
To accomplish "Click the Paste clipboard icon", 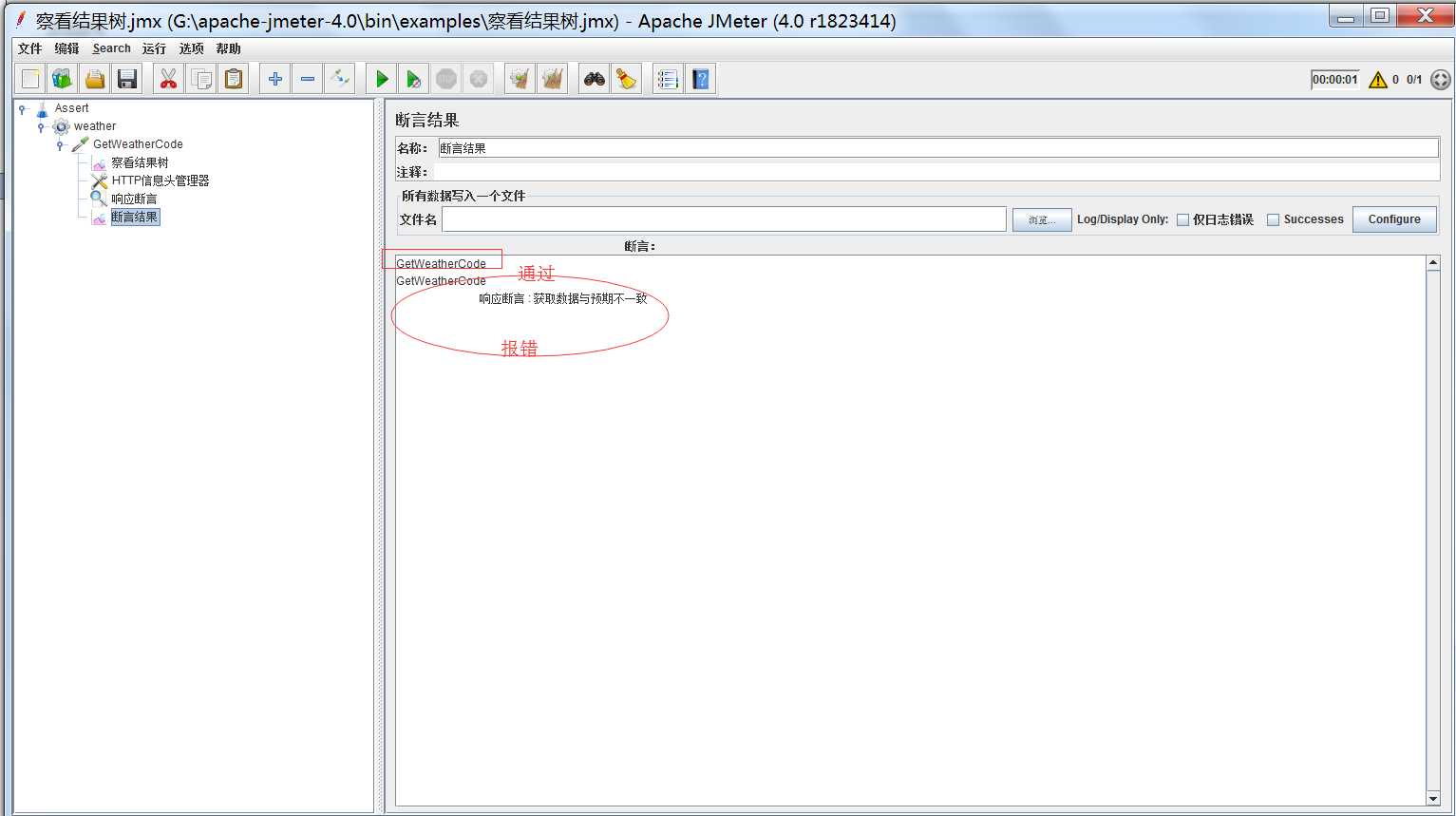I will point(233,79).
